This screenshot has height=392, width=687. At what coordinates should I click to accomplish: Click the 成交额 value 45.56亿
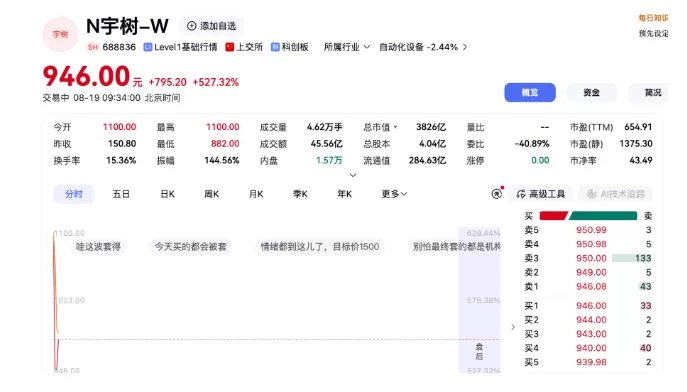pos(326,144)
